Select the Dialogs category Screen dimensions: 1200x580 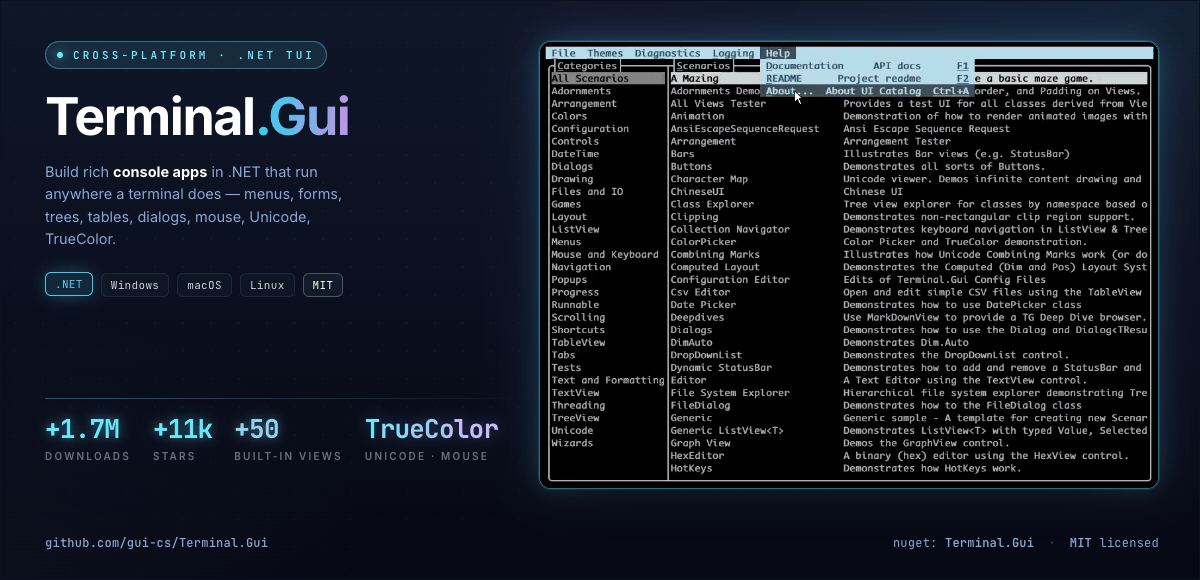[x=574, y=166]
